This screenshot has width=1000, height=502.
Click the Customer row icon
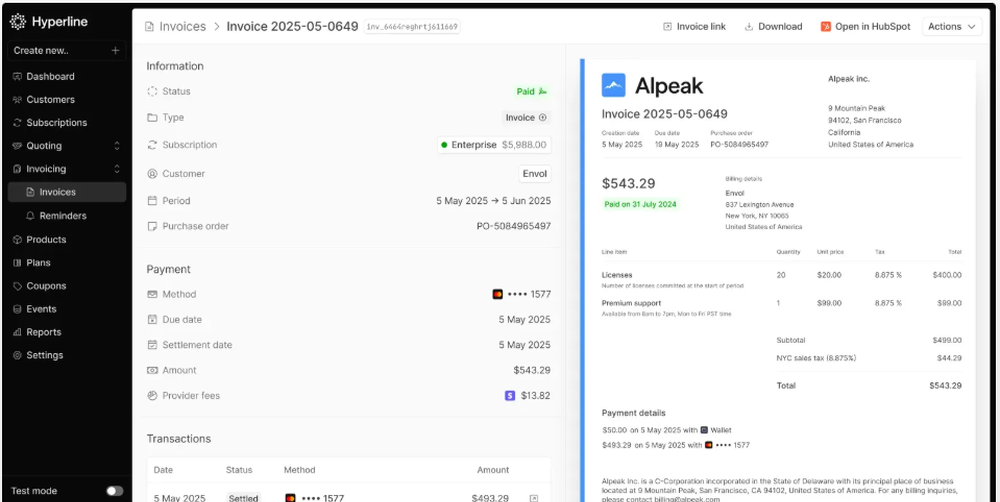[152, 173]
